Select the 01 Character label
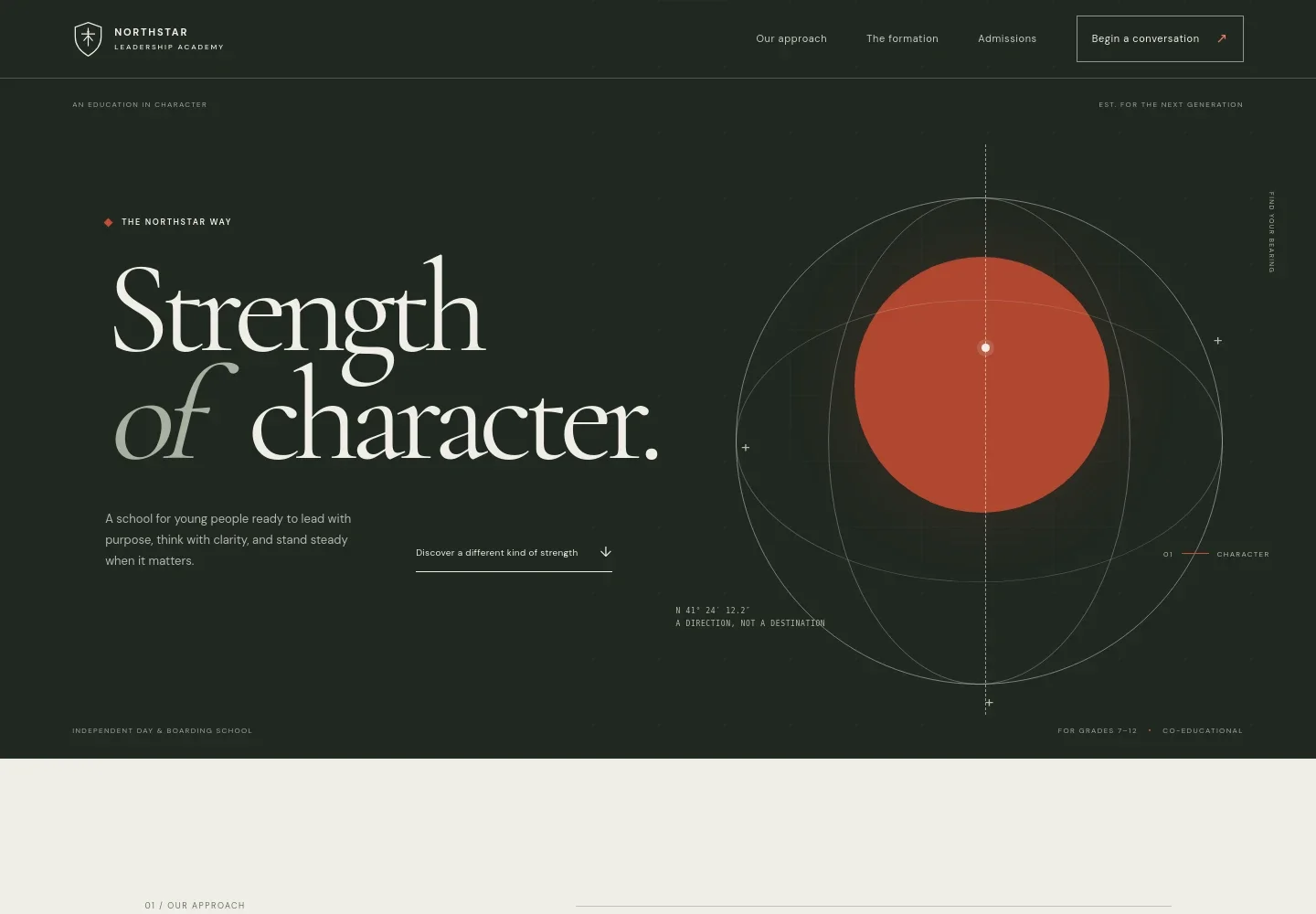The width and height of the screenshot is (1316, 914). (1216, 554)
